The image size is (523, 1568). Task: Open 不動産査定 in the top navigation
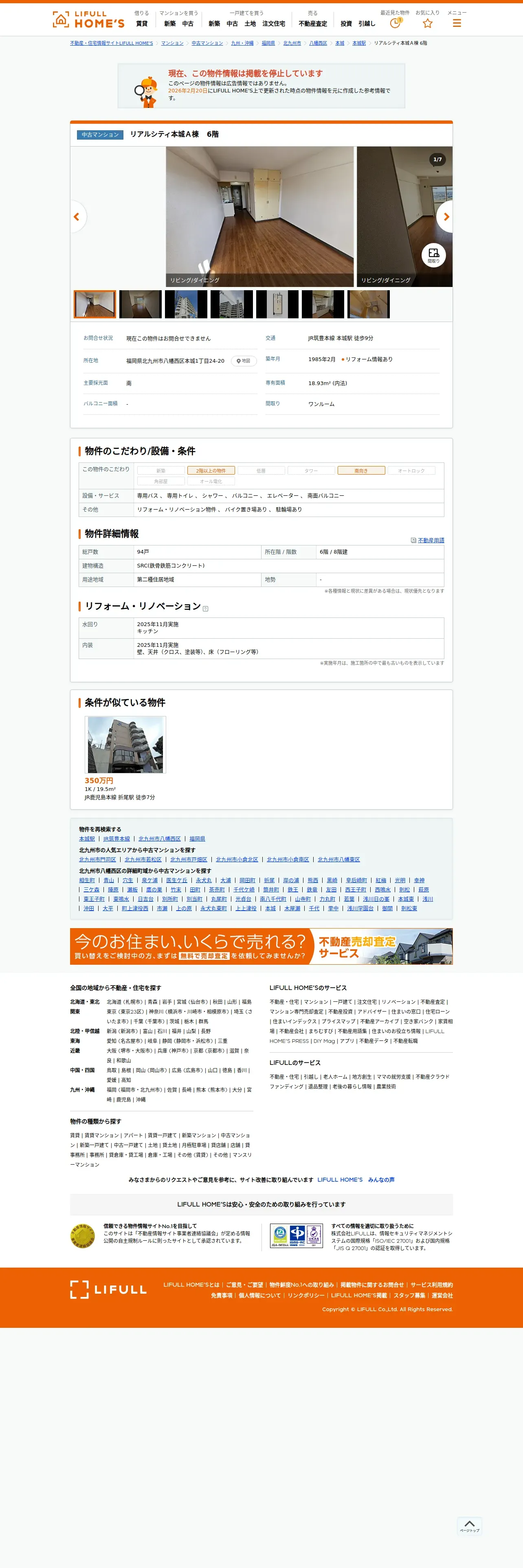[313, 24]
